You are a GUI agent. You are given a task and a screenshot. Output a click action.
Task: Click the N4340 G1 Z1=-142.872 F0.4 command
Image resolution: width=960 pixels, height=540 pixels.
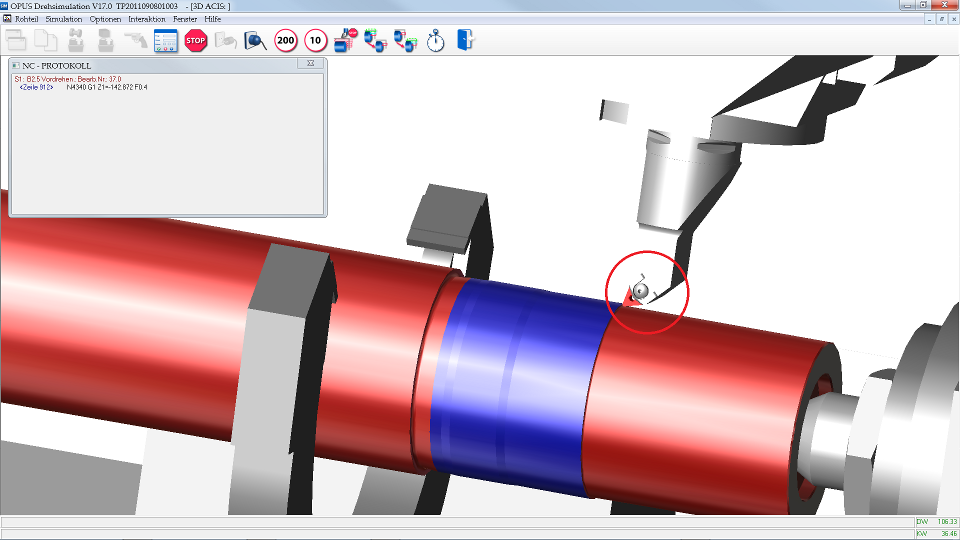click(x=107, y=88)
